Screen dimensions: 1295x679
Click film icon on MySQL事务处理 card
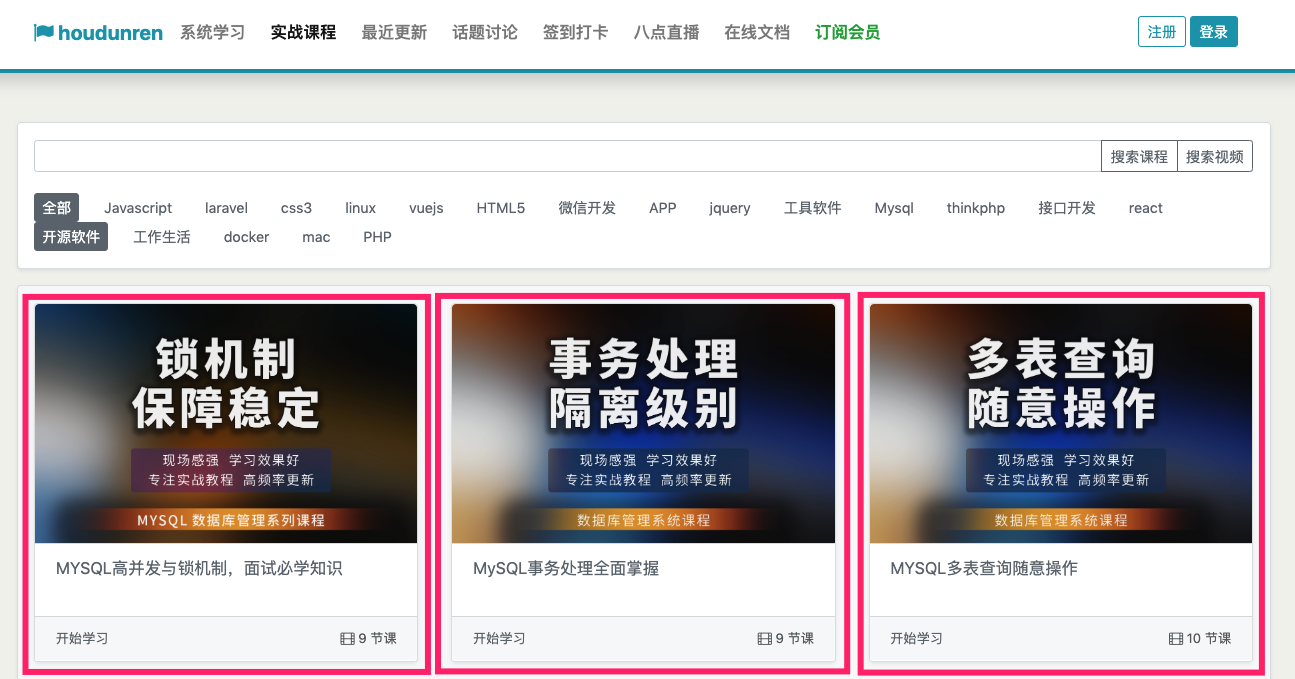click(x=765, y=638)
